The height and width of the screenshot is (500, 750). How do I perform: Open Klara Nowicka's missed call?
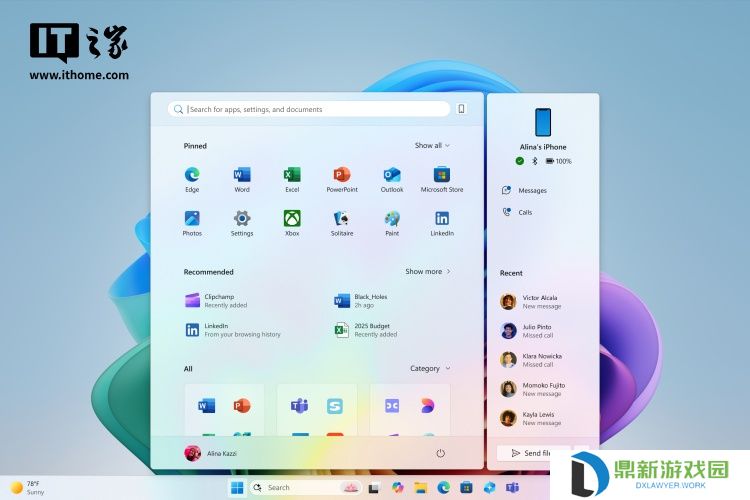pyautogui.click(x=531, y=360)
